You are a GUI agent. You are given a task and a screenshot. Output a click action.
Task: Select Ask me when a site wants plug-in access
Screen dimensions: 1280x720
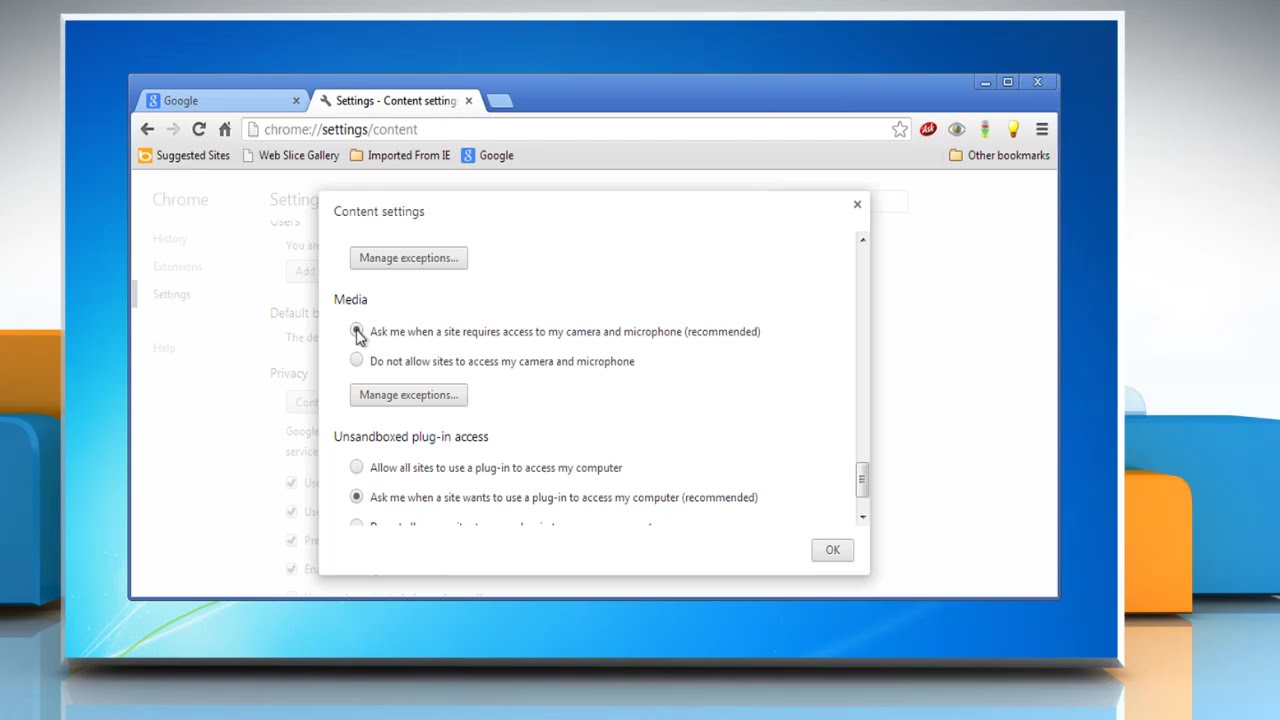[357, 496]
